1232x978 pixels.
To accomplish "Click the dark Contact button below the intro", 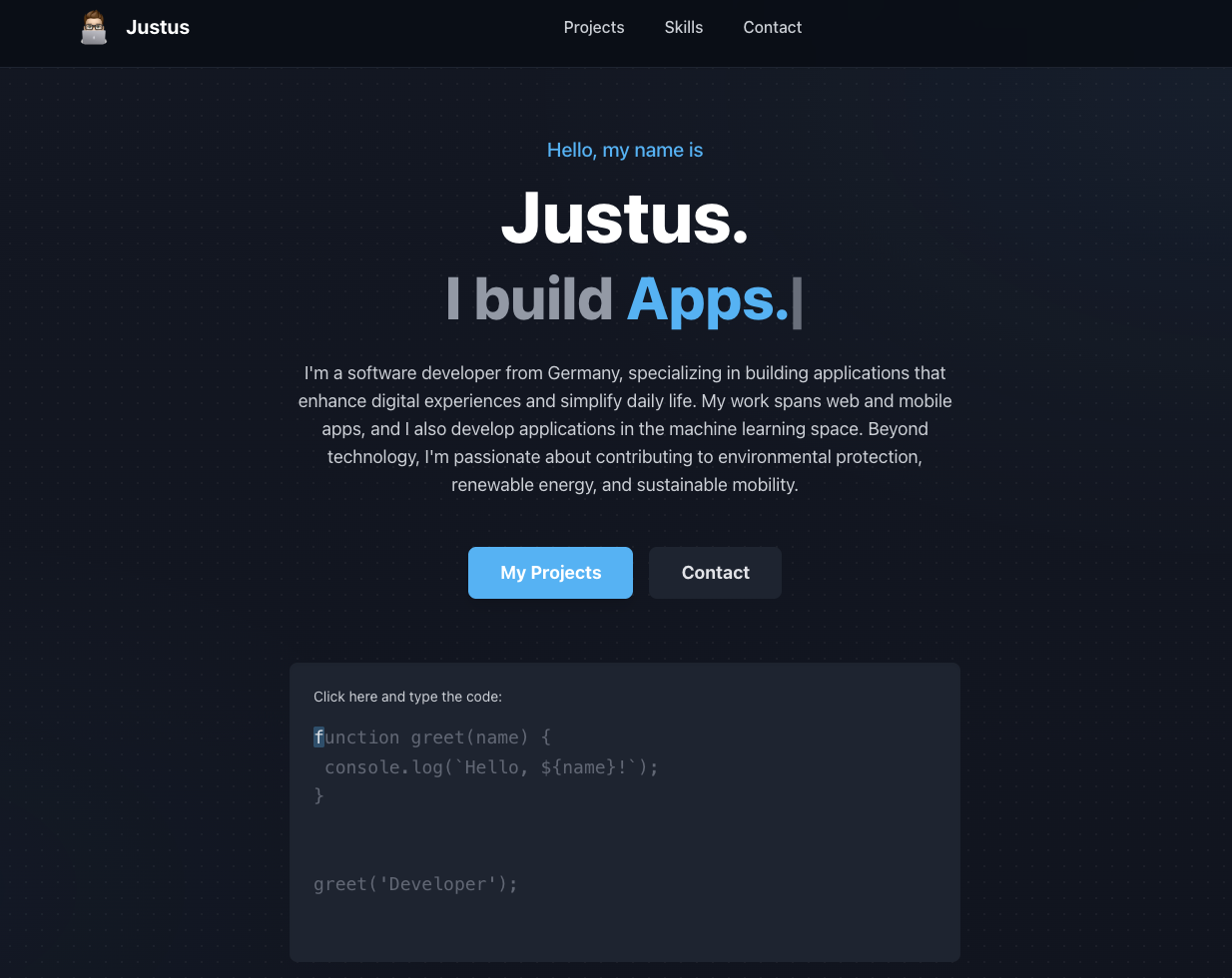I will pos(715,573).
